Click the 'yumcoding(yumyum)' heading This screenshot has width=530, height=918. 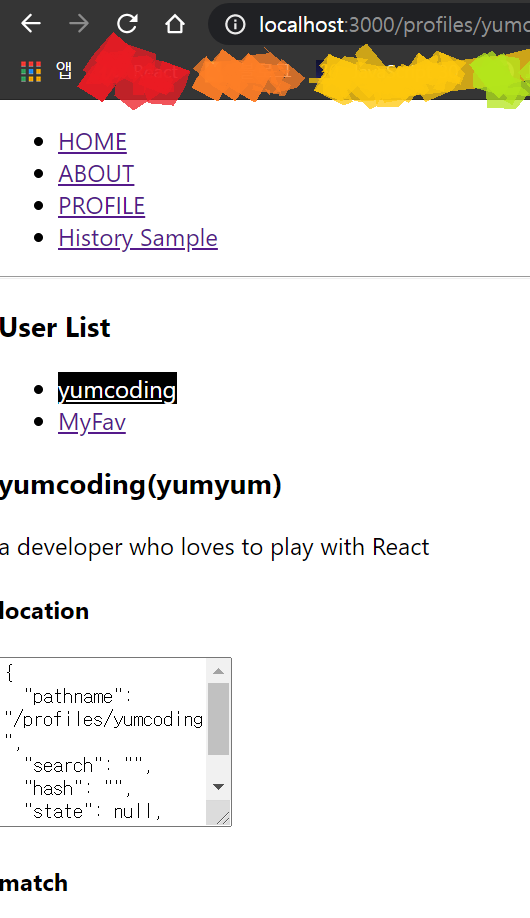(x=141, y=485)
